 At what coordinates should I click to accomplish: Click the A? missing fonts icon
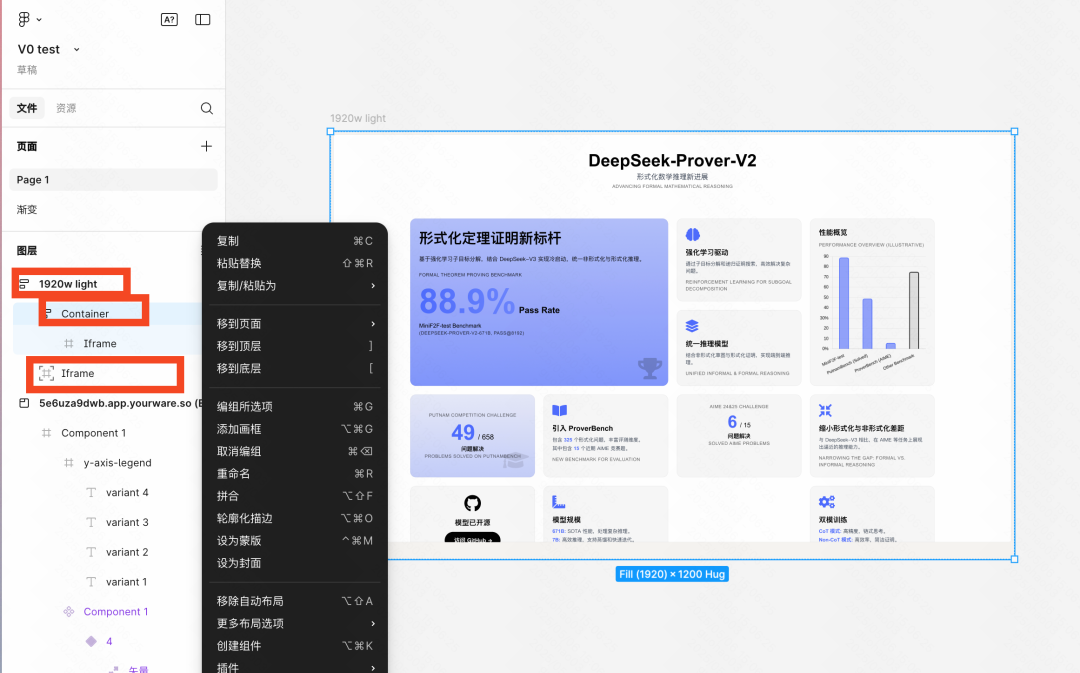169,19
